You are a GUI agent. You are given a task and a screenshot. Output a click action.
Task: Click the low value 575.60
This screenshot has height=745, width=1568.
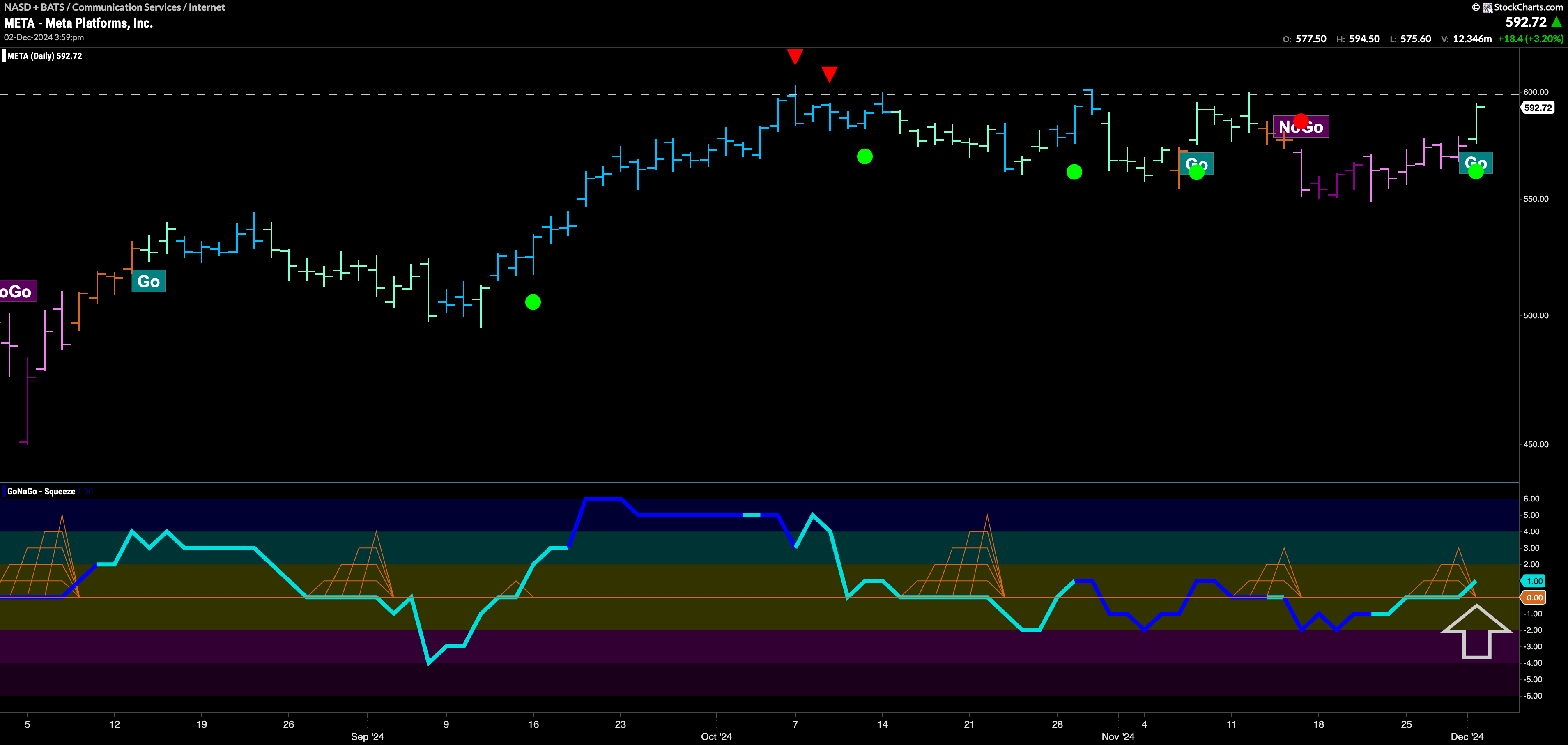tap(1415, 39)
